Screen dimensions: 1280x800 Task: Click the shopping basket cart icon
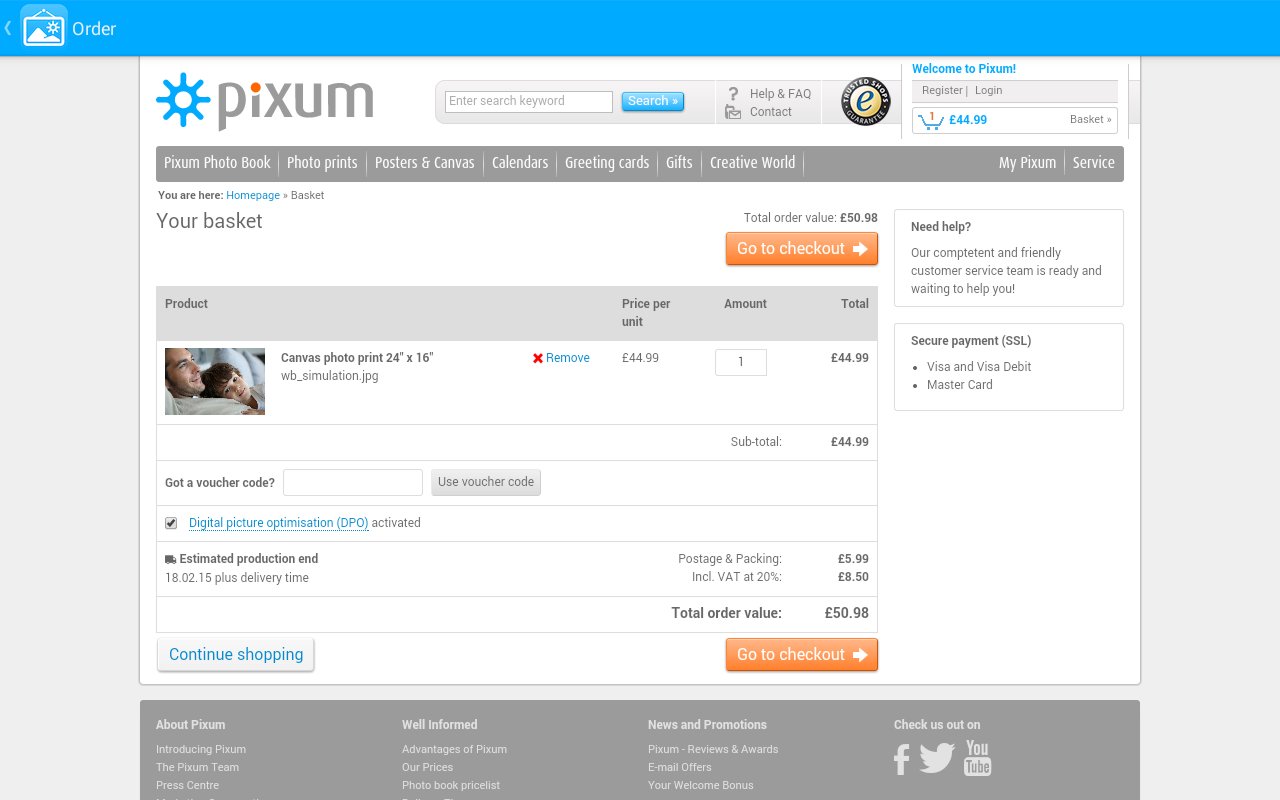pyautogui.click(x=930, y=120)
